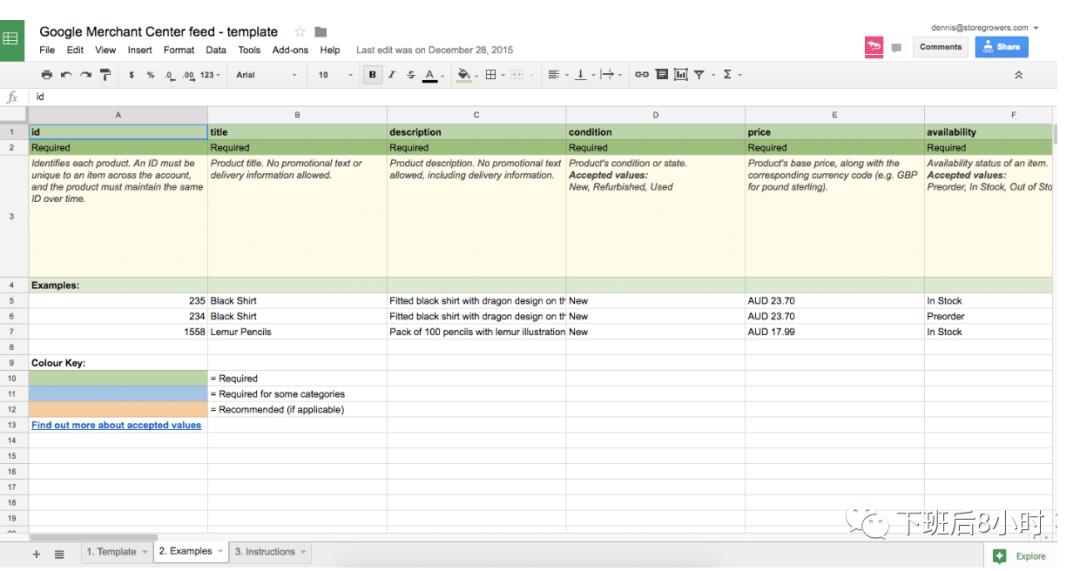Screen dimensions: 1080x571
Task: Add a new sheet with plus icon
Action: (37, 553)
